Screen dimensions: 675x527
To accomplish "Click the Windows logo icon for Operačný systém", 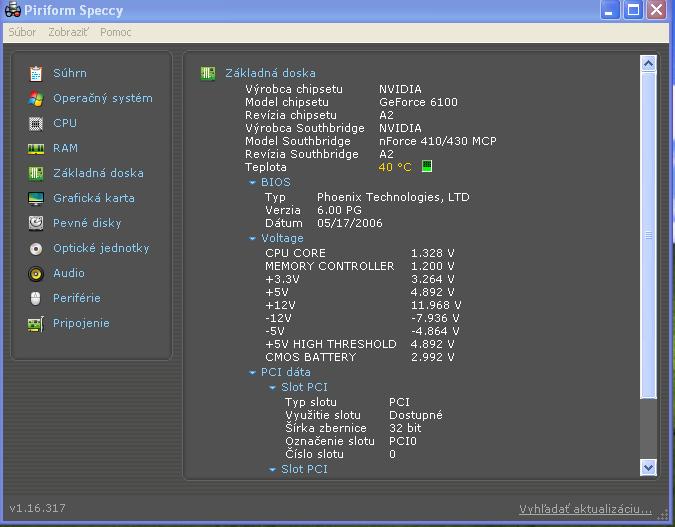I will [x=36, y=99].
